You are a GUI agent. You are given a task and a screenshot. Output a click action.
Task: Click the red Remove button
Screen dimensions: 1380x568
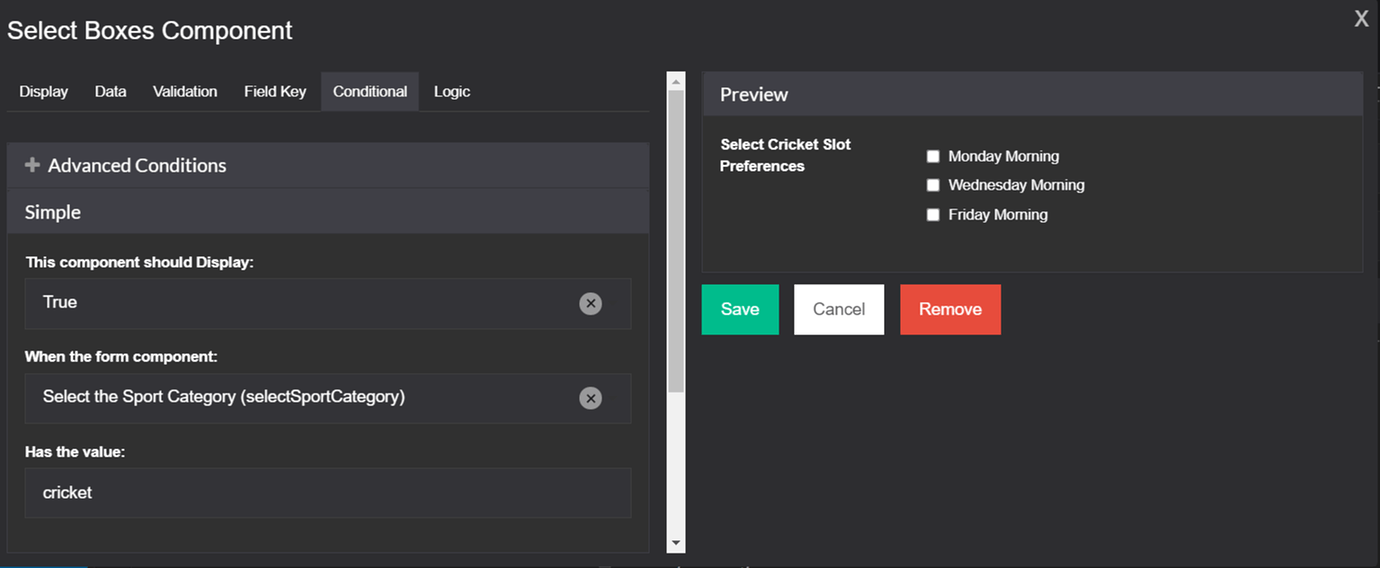point(950,309)
